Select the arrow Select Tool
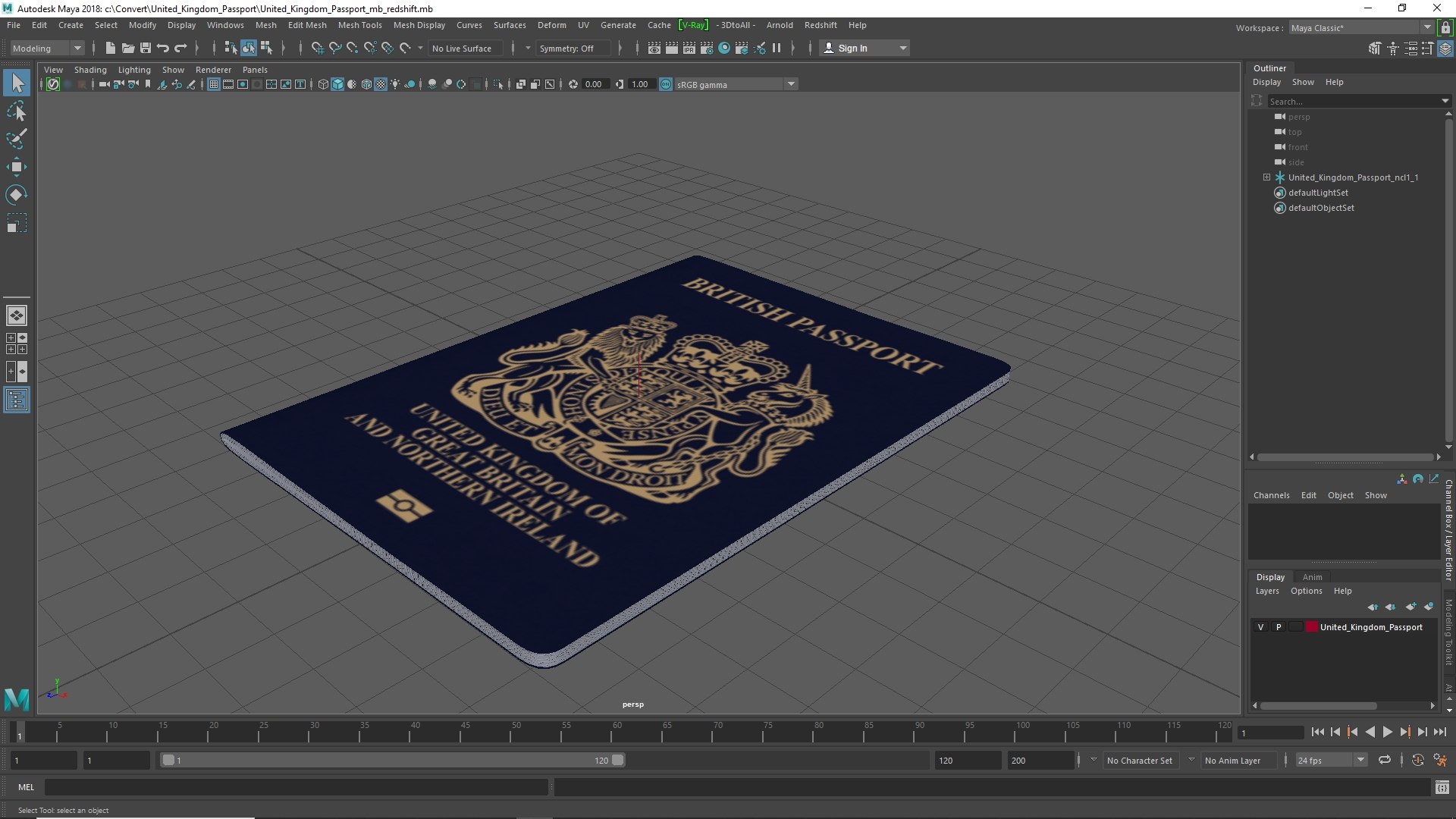The image size is (1456, 819). point(17,83)
